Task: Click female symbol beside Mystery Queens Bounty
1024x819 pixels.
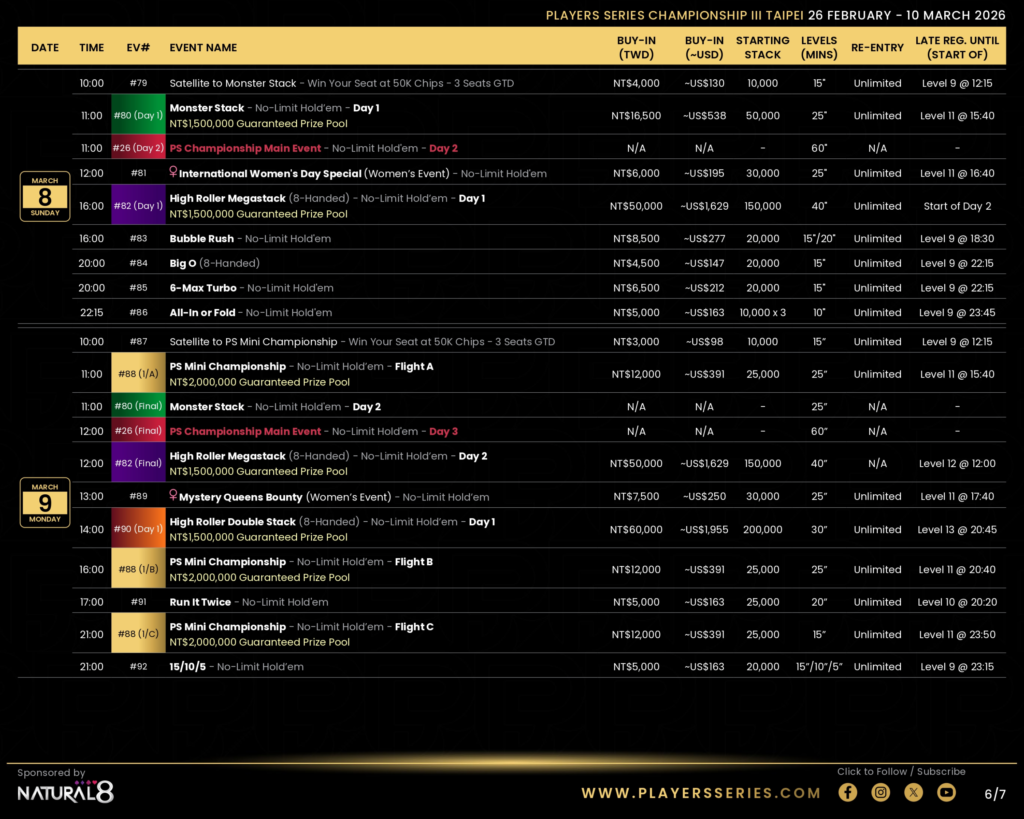Action: tap(173, 497)
